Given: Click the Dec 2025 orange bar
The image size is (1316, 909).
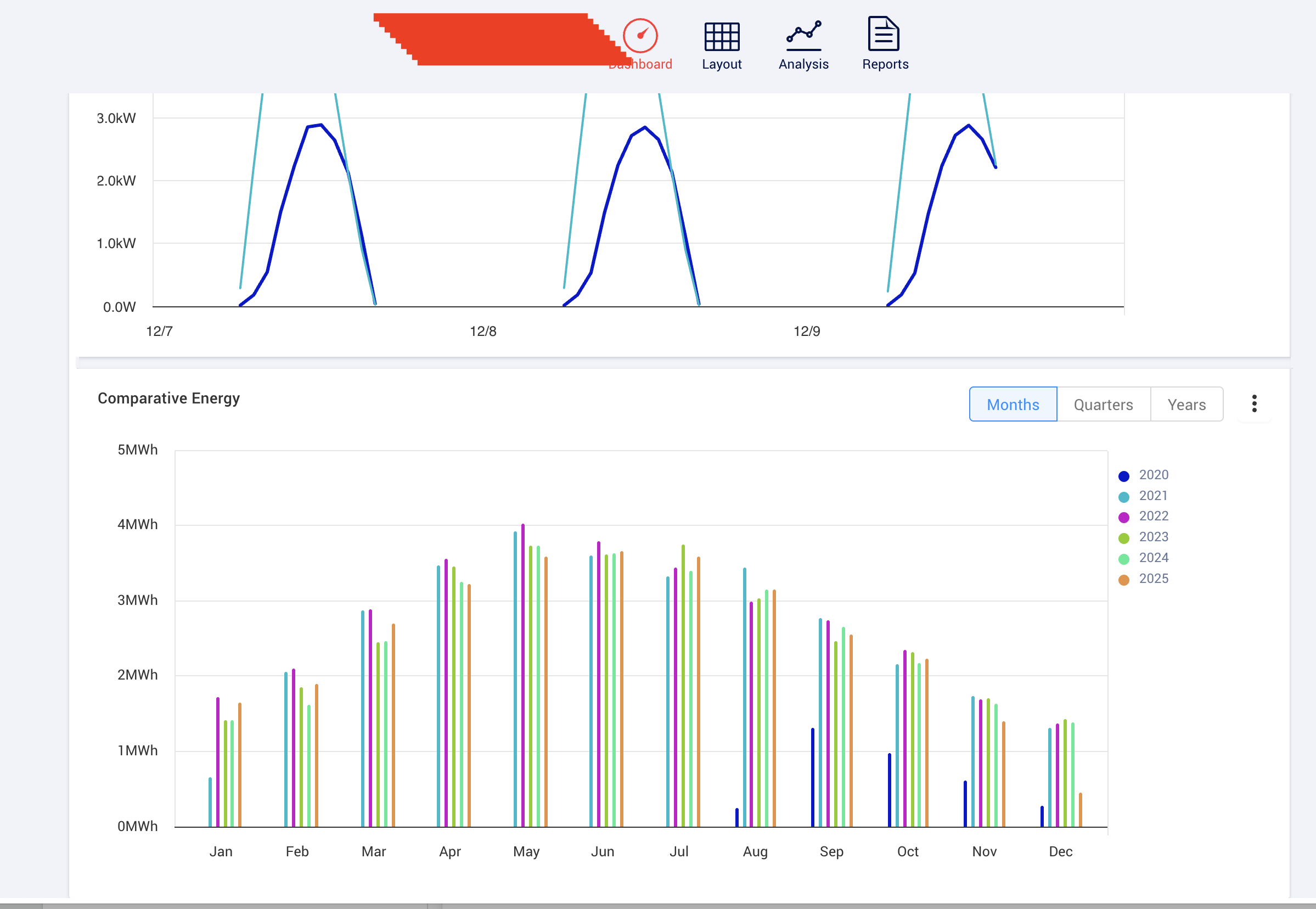Looking at the screenshot, I should tap(1080, 810).
